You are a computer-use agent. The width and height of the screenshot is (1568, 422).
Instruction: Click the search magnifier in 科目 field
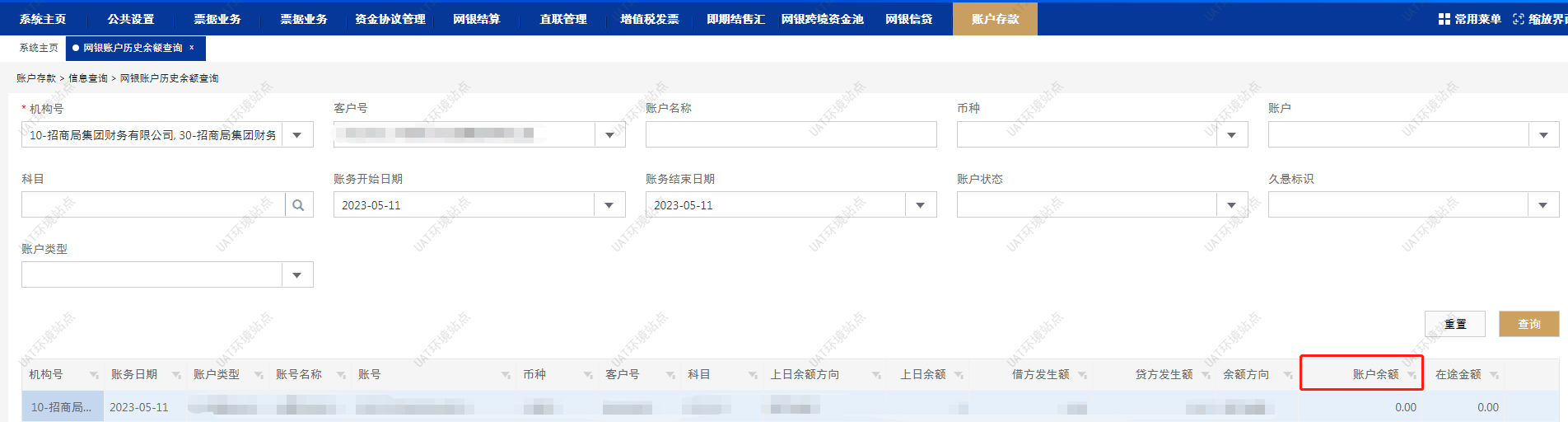click(x=298, y=205)
